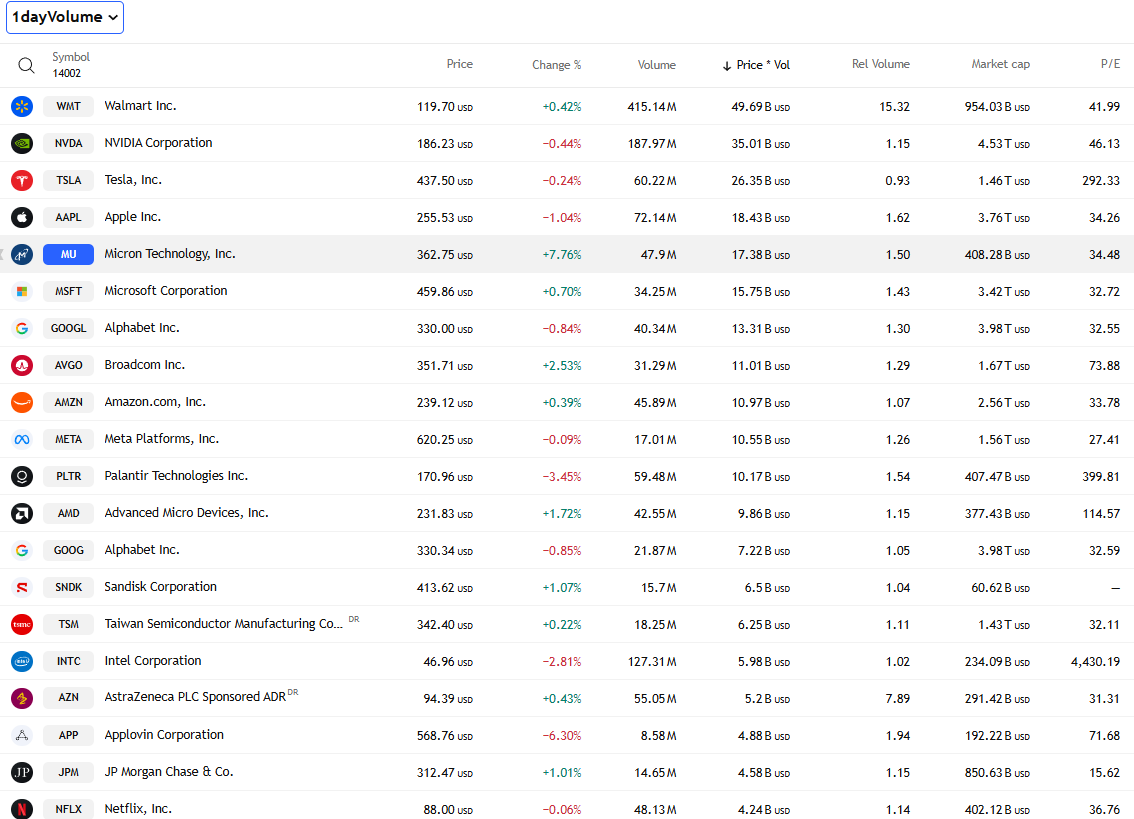
Task: Open the GOOGL ticker badge
Action: coord(69,328)
